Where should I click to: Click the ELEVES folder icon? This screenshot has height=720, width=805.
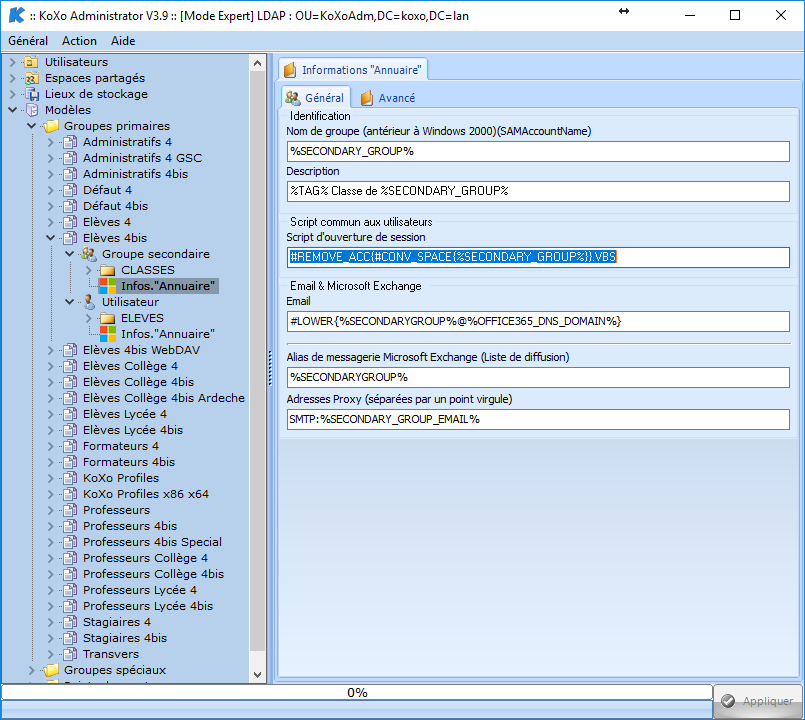click(107, 318)
